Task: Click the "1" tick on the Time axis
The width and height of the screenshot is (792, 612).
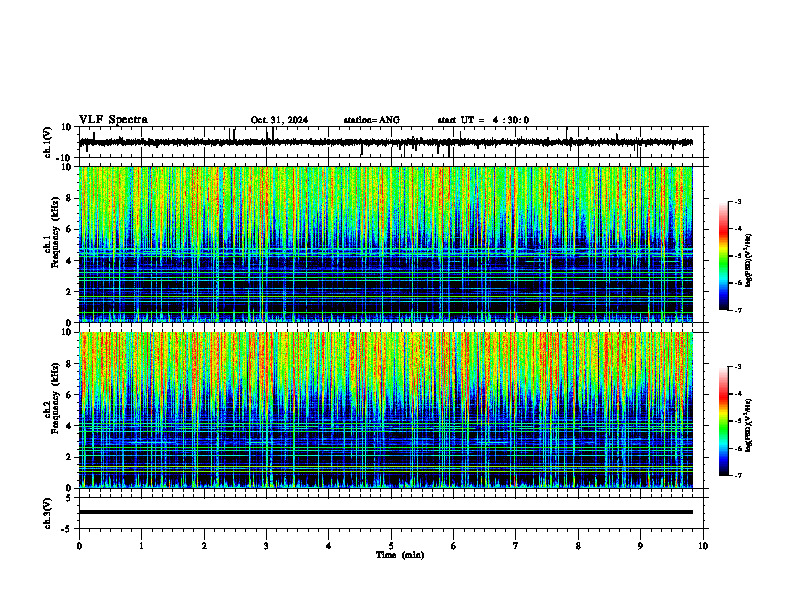Action: tap(141, 546)
